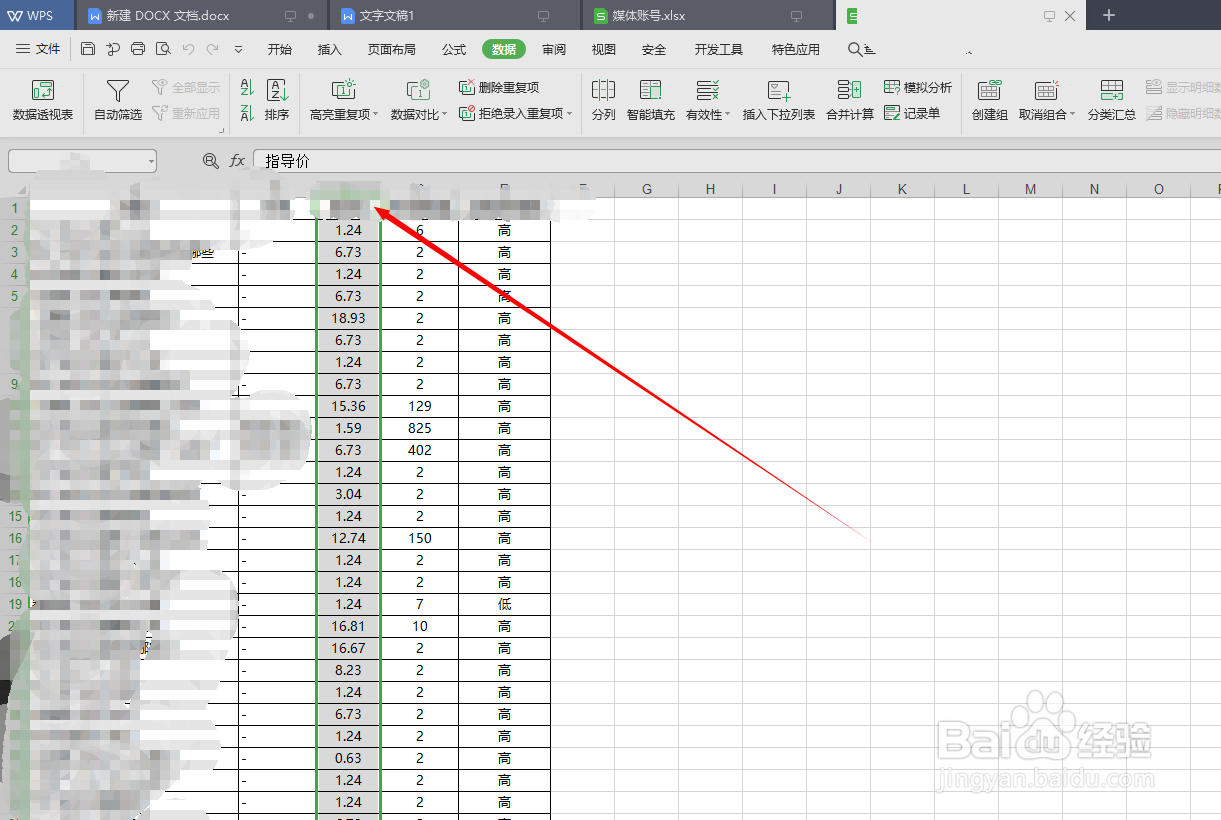The width and height of the screenshot is (1221, 820).
Task: Open 模拟分析 what-if analysis
Action: pos(918,88)
